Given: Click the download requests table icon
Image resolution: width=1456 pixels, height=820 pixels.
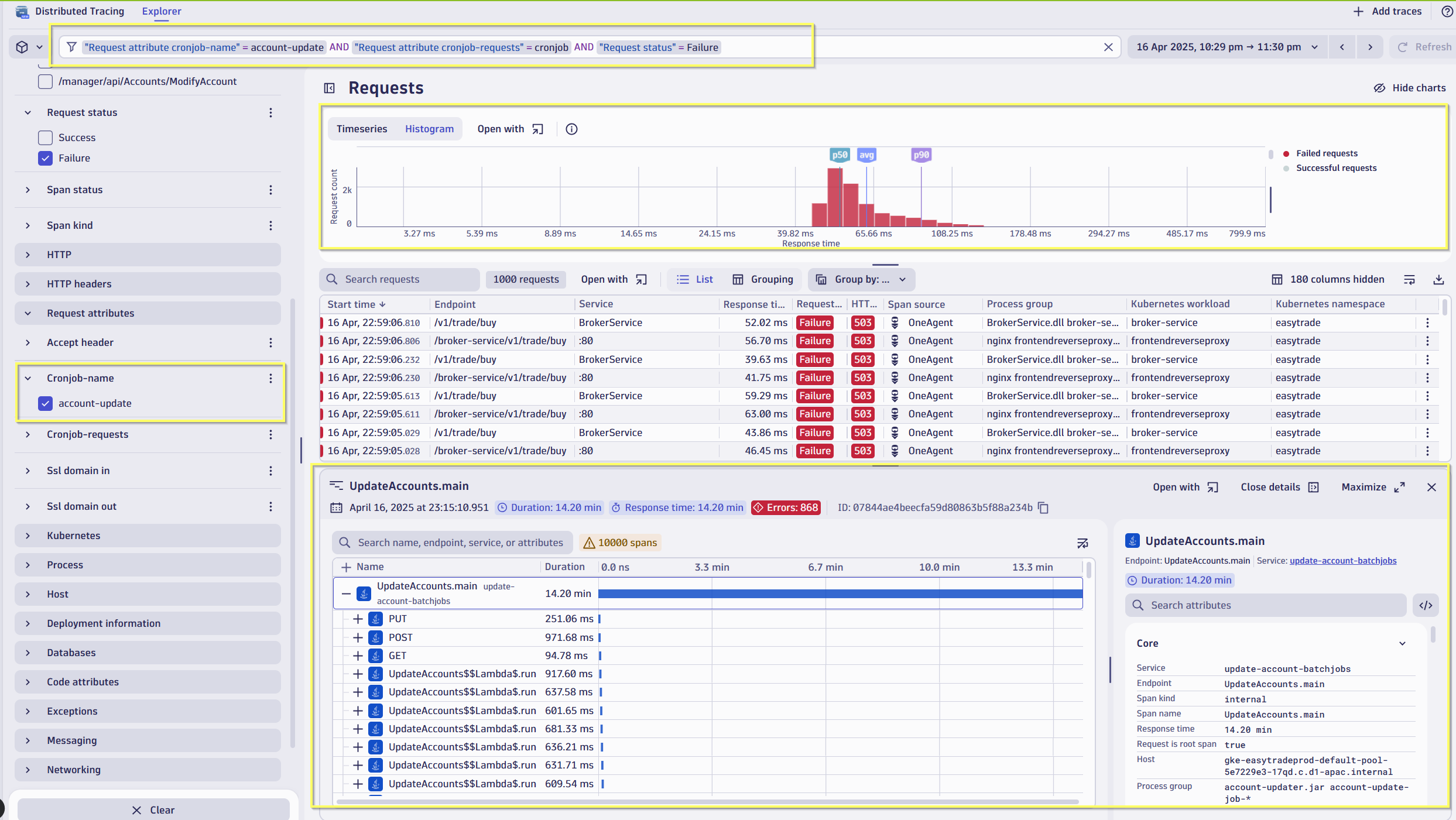Looking at the screenshot, I should pyautogui.click(x=1438, y=280).
